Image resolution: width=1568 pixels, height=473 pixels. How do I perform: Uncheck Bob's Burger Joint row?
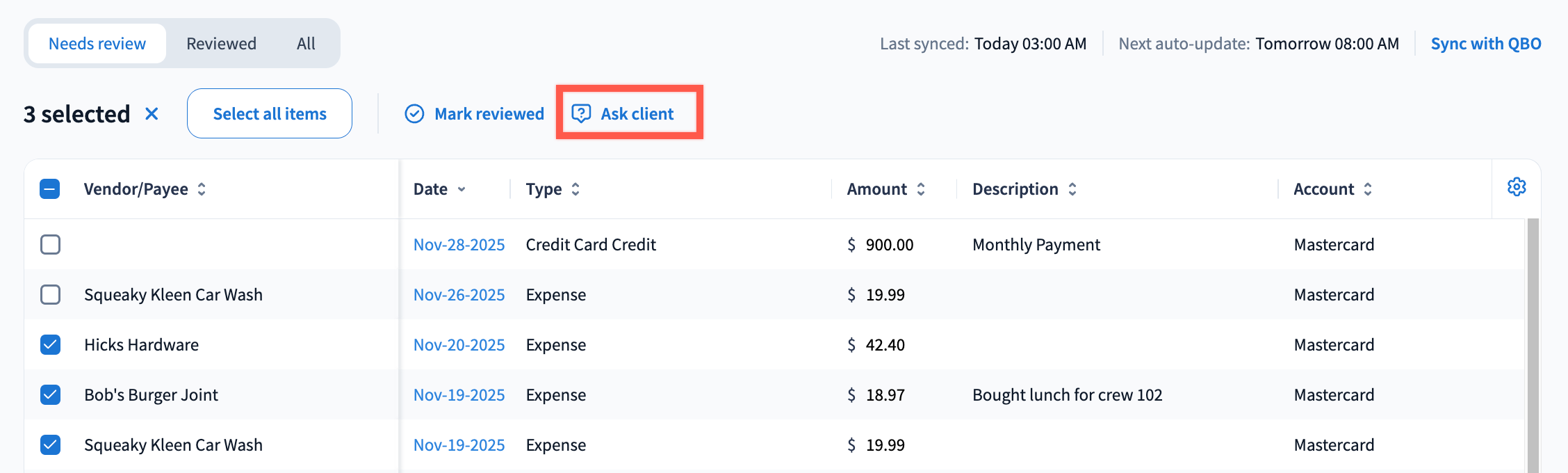tap(50, 395)
